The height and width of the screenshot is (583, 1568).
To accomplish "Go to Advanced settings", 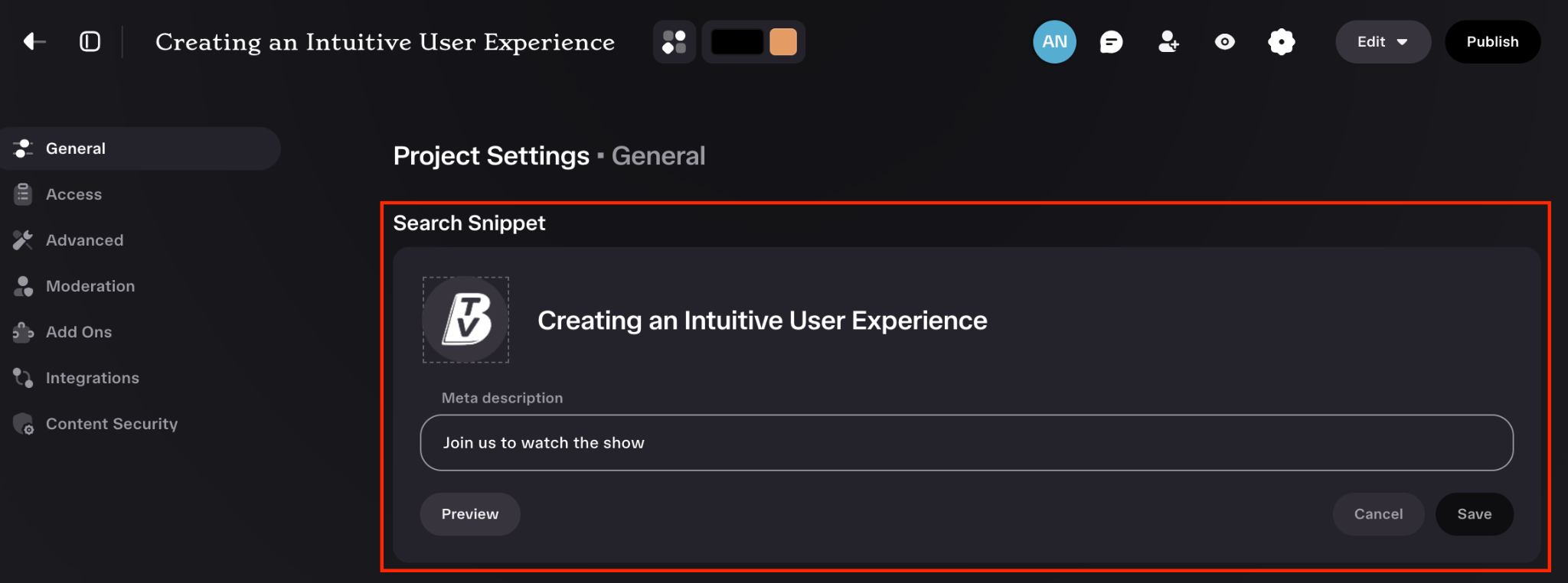I will coord(84,240).
